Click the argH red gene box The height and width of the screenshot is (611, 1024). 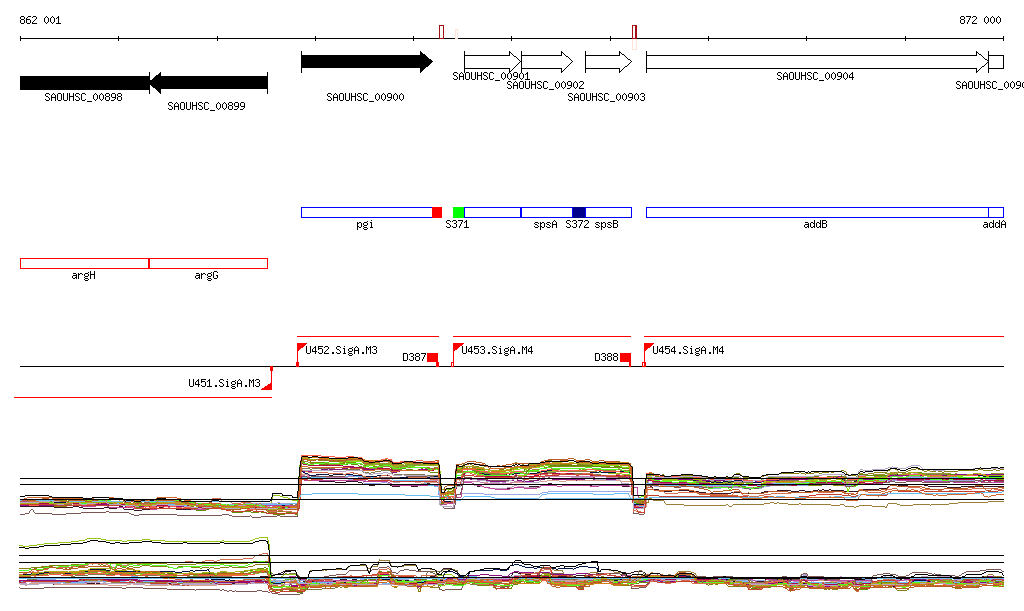pos(84,264)
